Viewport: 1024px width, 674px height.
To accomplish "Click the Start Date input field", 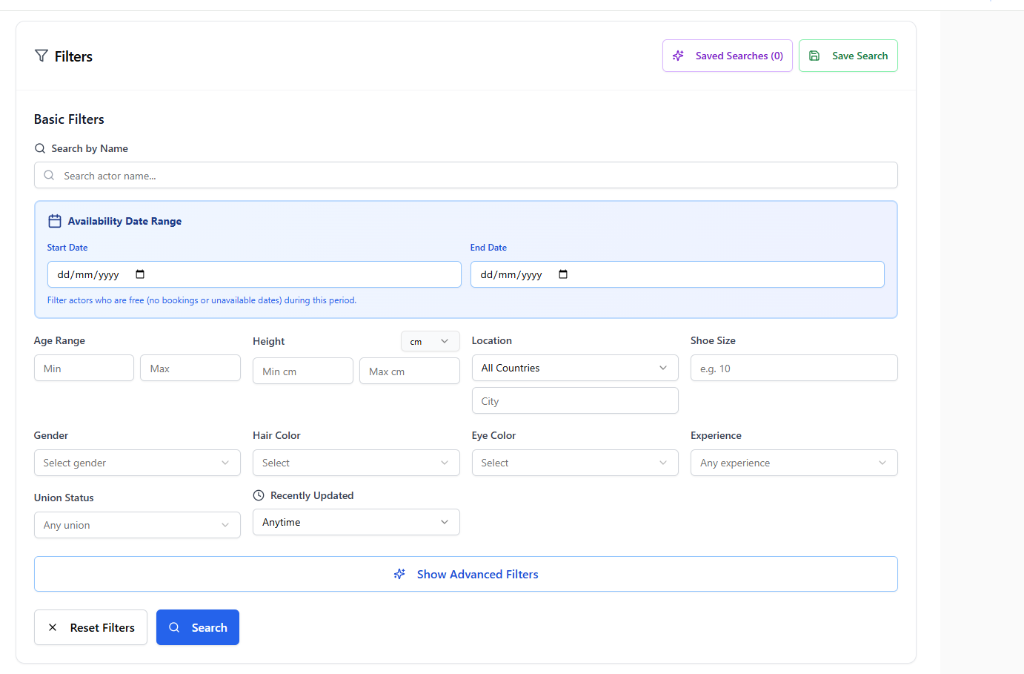I will pyautogui.click(x=254, y=274).
